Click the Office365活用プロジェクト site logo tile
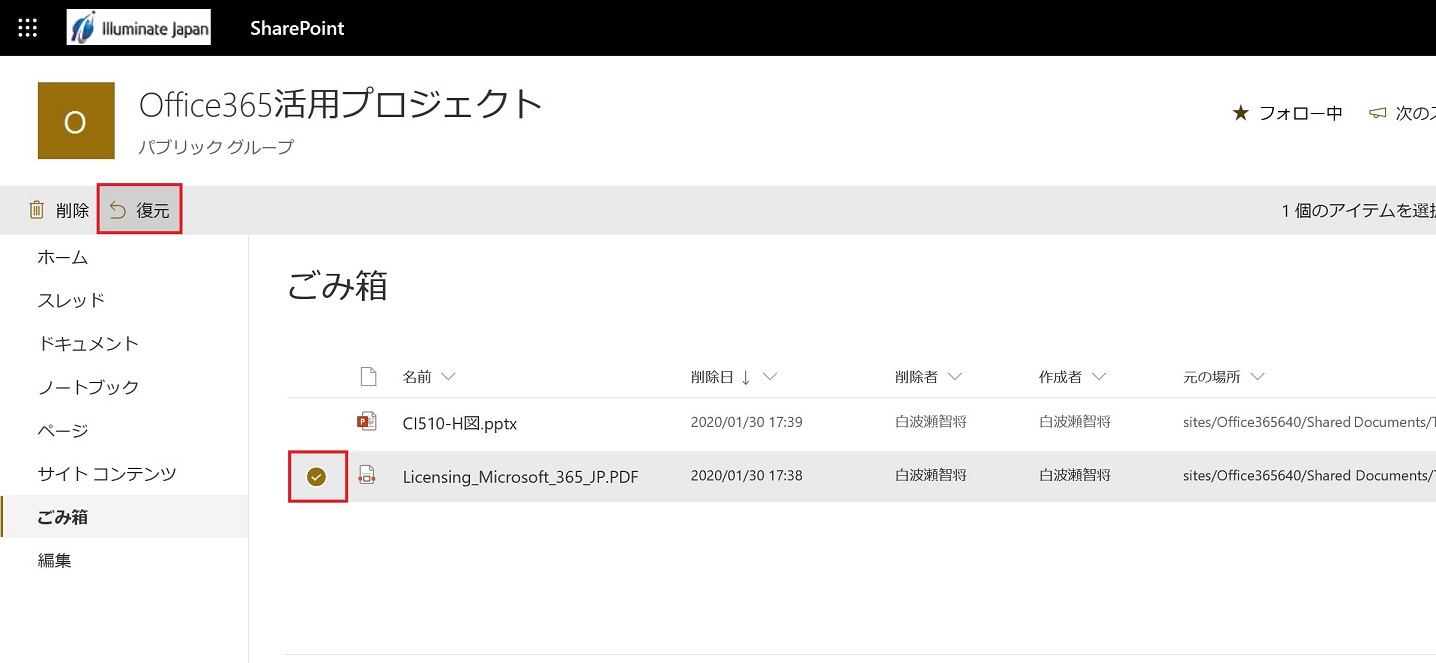The image size is (1436, 663). pyautogui.click(x=76, y=121)
